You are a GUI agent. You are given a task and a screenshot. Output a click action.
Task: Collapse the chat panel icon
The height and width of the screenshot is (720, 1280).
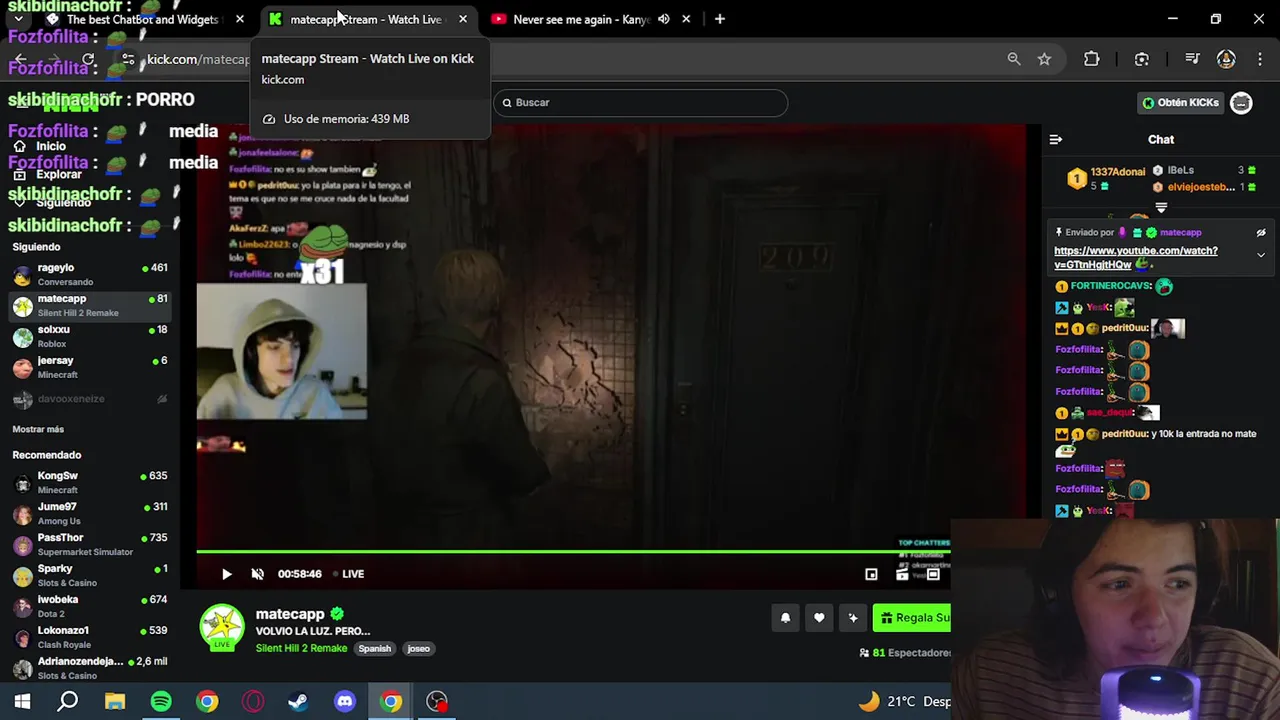click(x=1056, y=140)
